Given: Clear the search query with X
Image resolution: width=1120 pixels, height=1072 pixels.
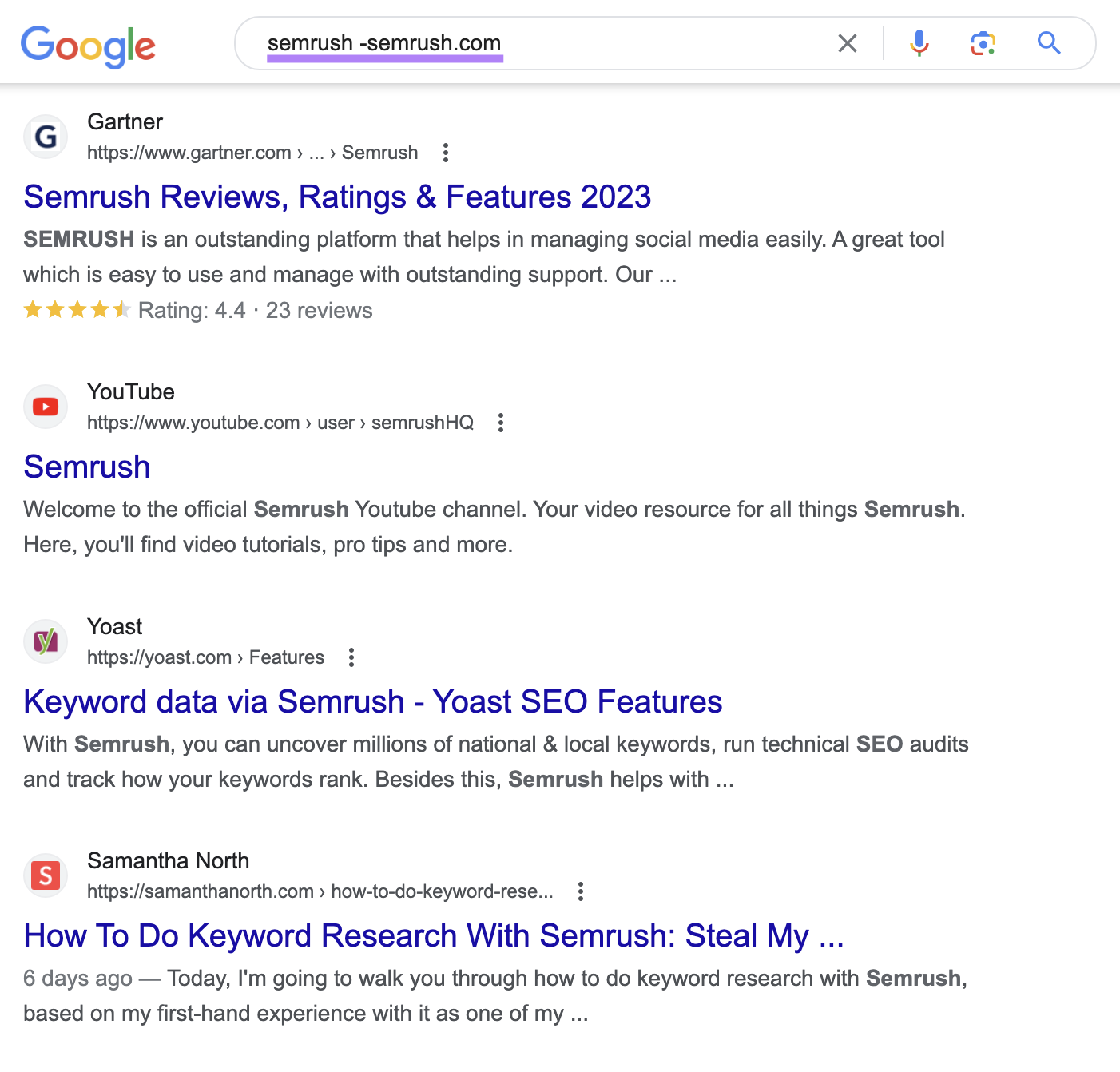Looking at the screenshot, I should coord(848,43).
